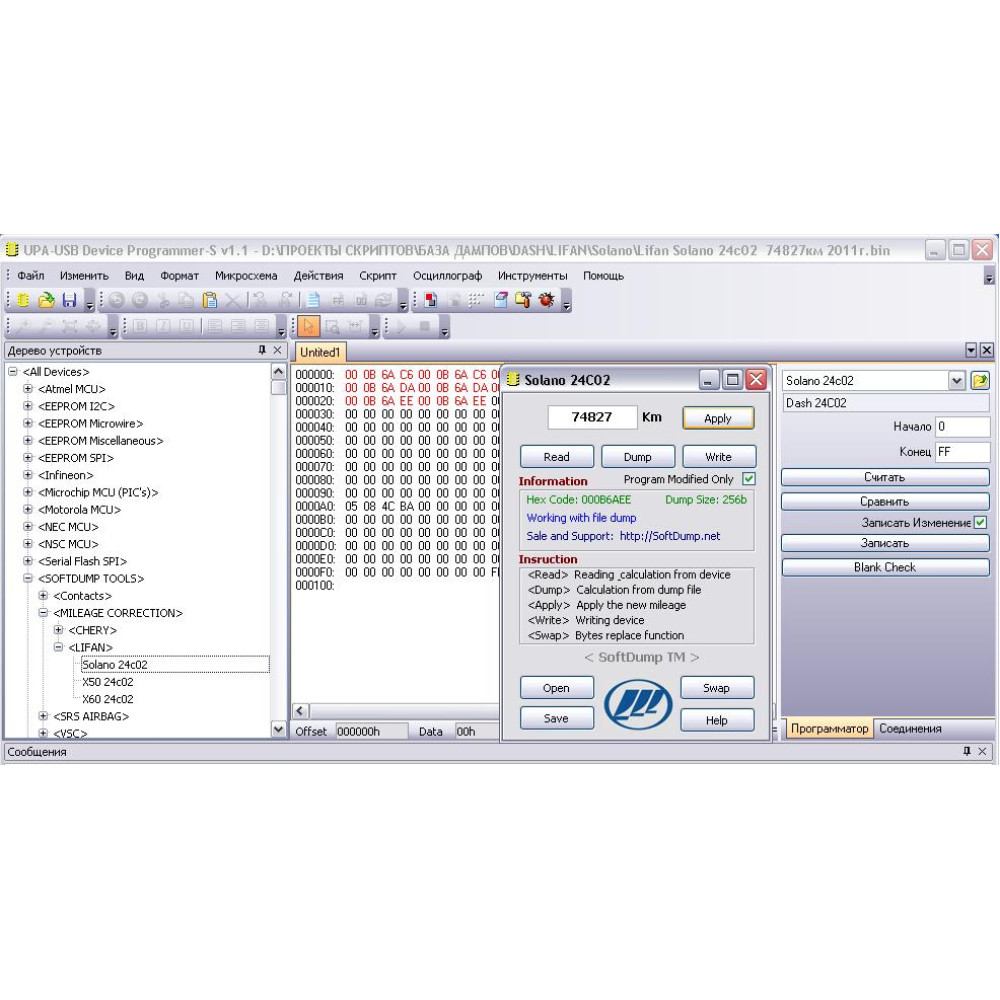Switch to the Соединения tab
Image resolution: width=1000 pixels, height=1000 pixels.
click(x=910, y=728)
